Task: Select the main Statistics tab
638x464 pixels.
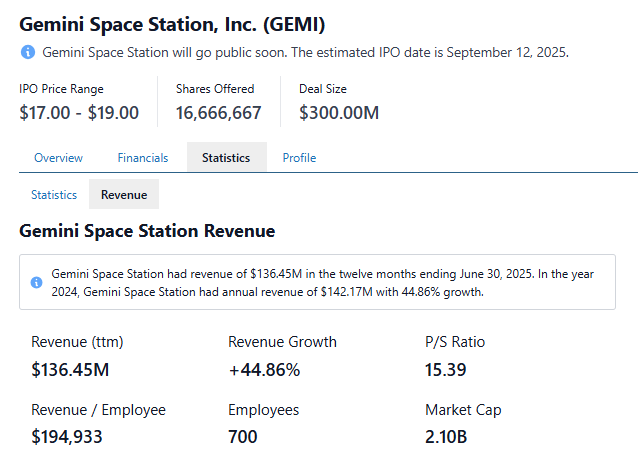Action: point(226,158)
